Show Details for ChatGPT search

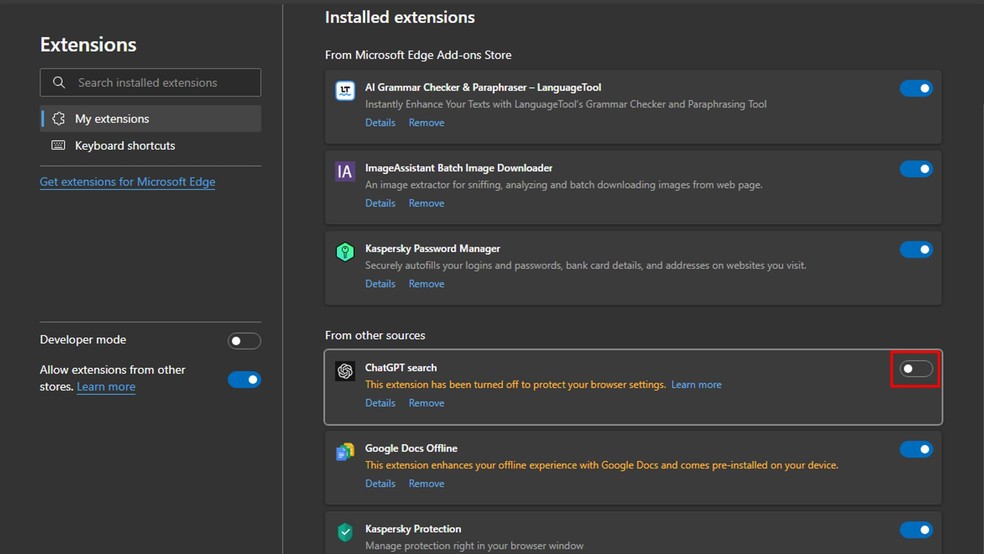pos(380,403)
